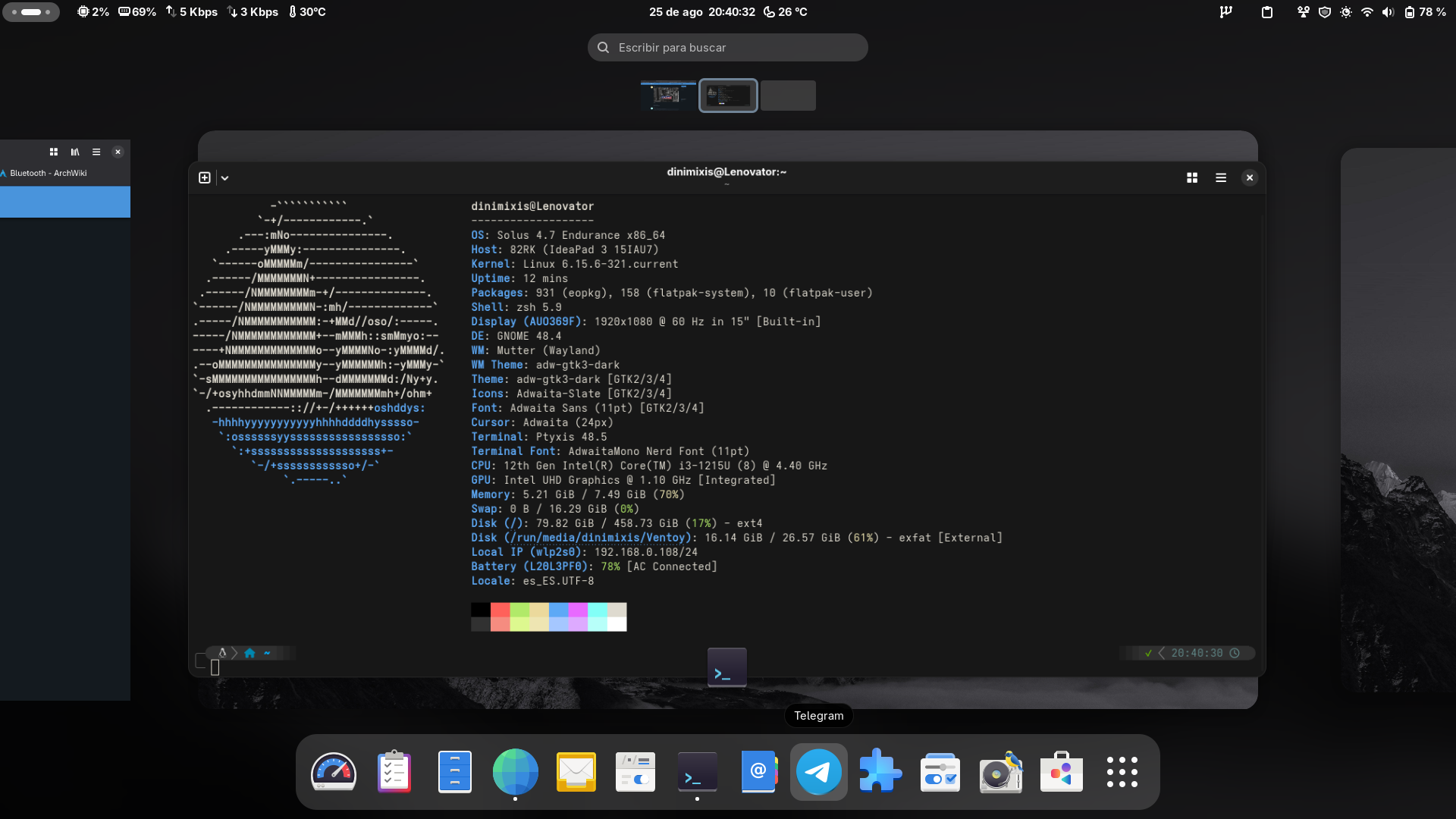This screenshot has width=1456, height=819.
Task: Click the 3 Kbps download speed indicator
Action: point(253,12)
